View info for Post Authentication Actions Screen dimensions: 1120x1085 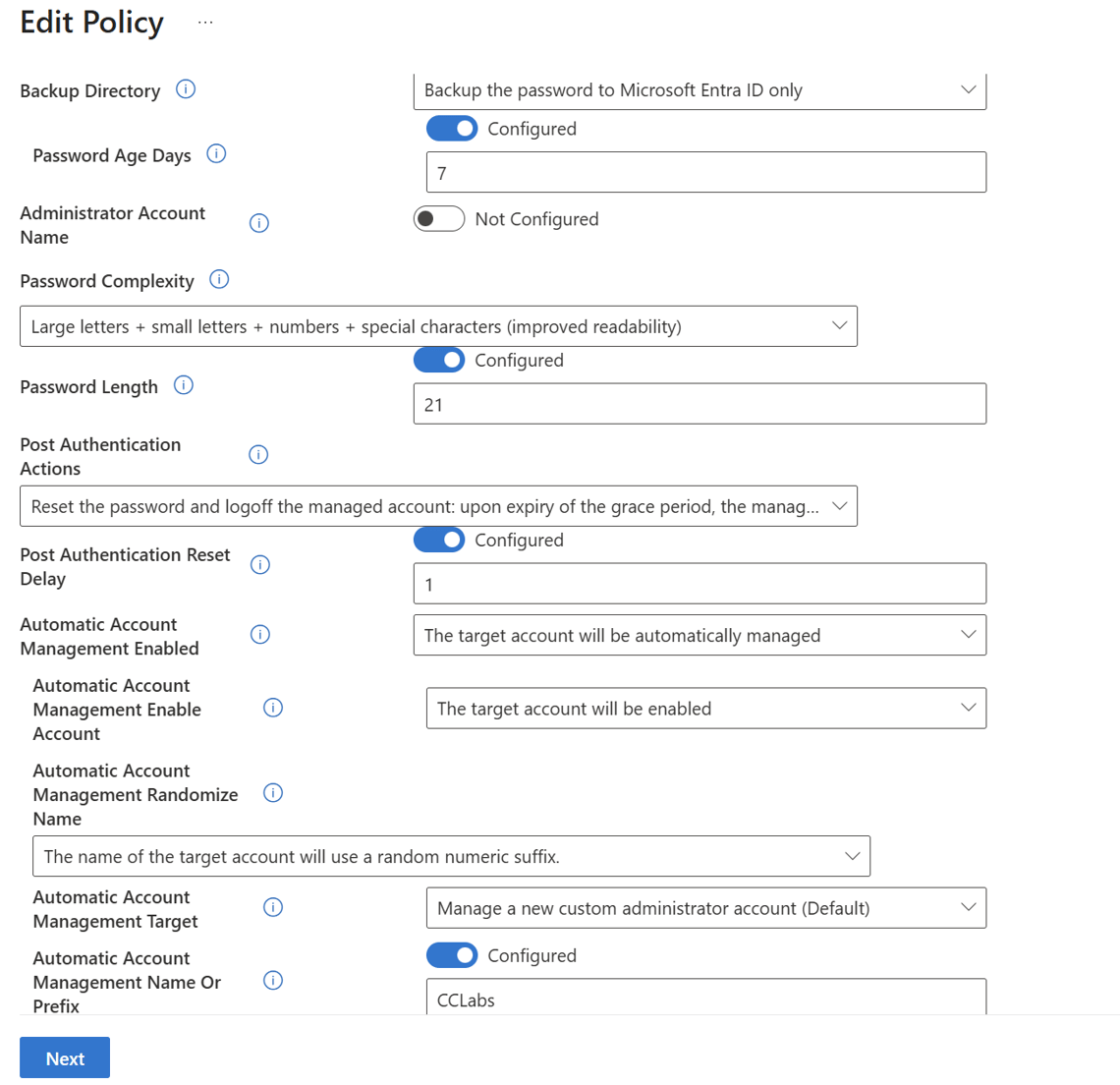[x=258, y=454]
